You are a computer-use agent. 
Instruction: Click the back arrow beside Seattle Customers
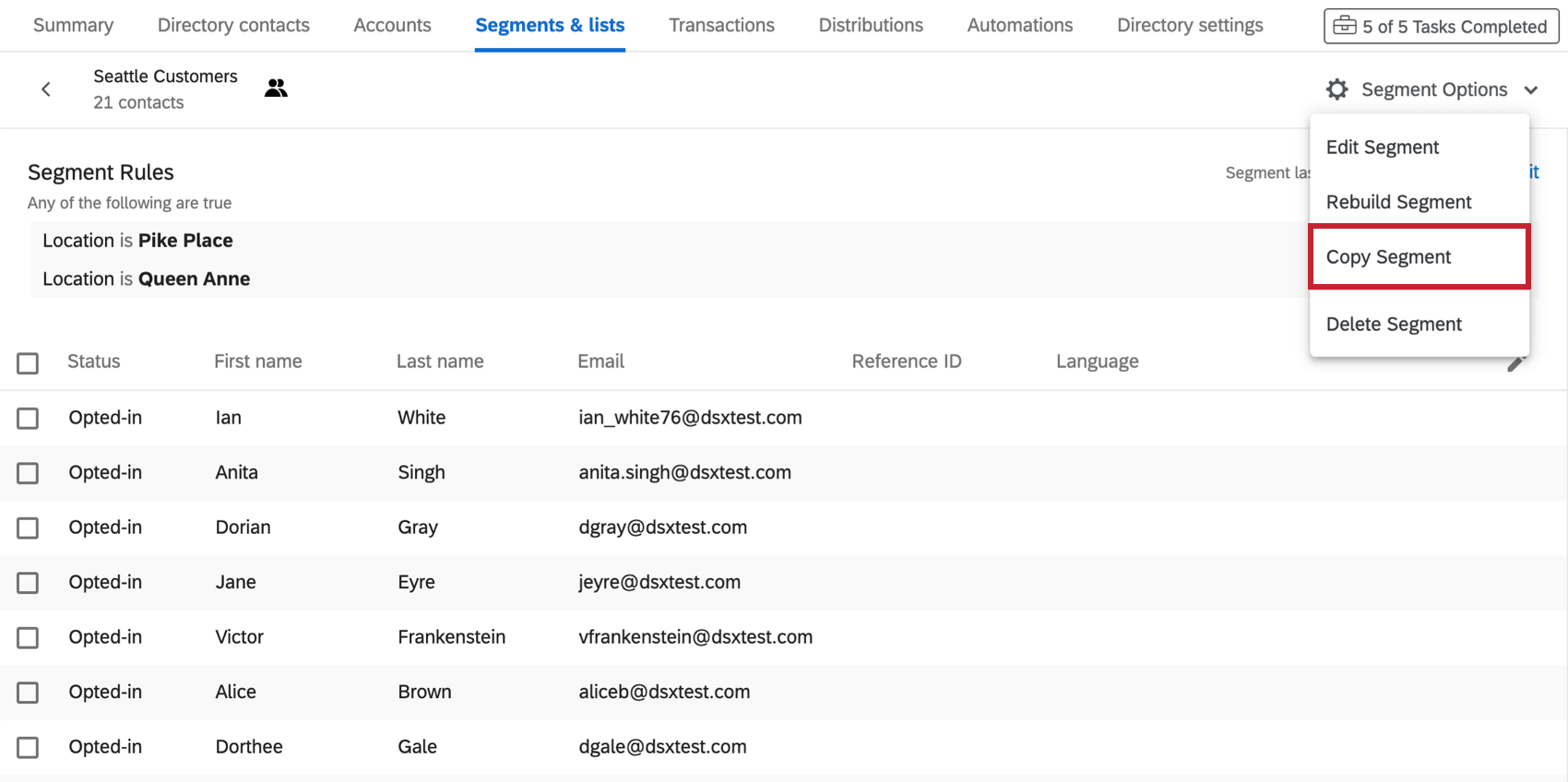(x=46, y=89)
